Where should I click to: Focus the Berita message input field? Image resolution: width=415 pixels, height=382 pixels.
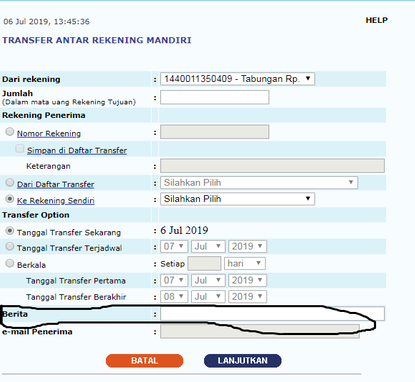point(272,314)
